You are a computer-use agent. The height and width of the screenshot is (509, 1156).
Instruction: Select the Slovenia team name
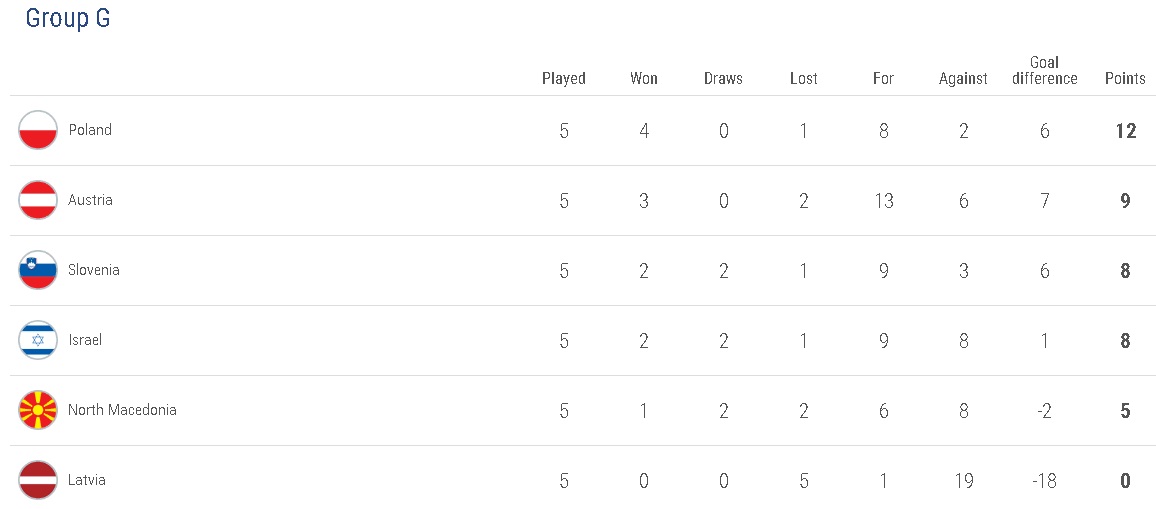pos(93,270)
